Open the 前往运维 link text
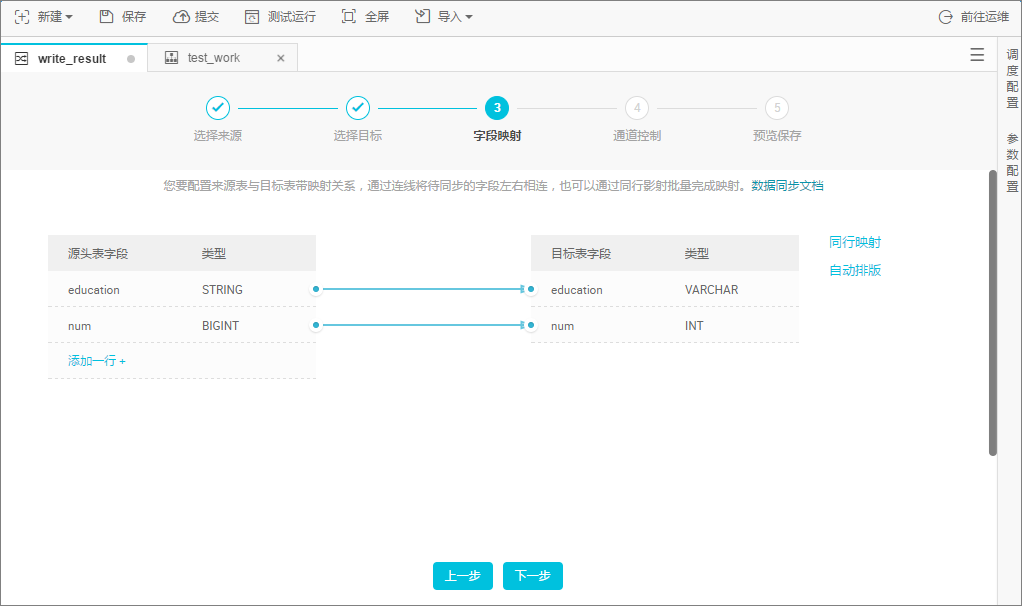Image resolution: width=1022 pixels, height=606 pixels. coord(985,17)
